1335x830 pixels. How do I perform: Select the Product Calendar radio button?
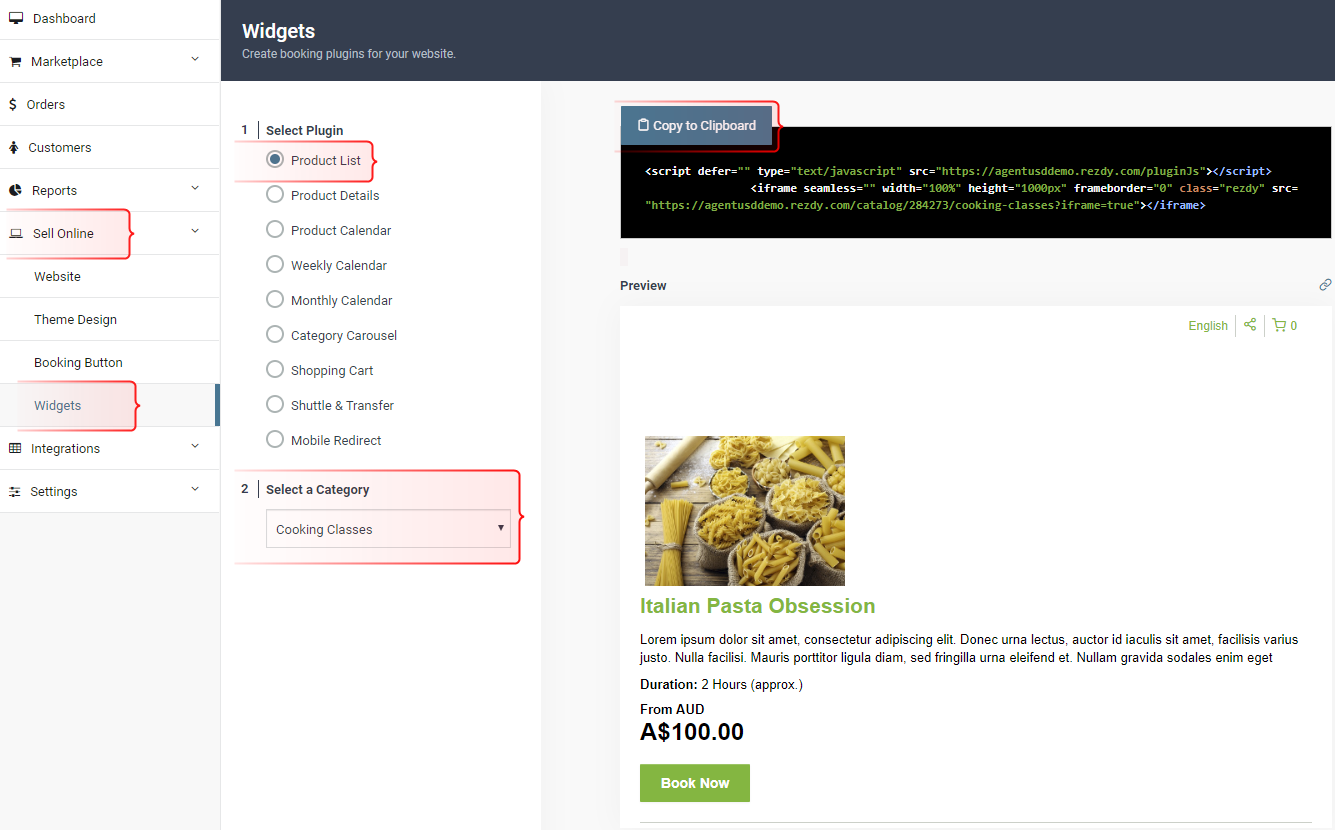coord(275,229)
